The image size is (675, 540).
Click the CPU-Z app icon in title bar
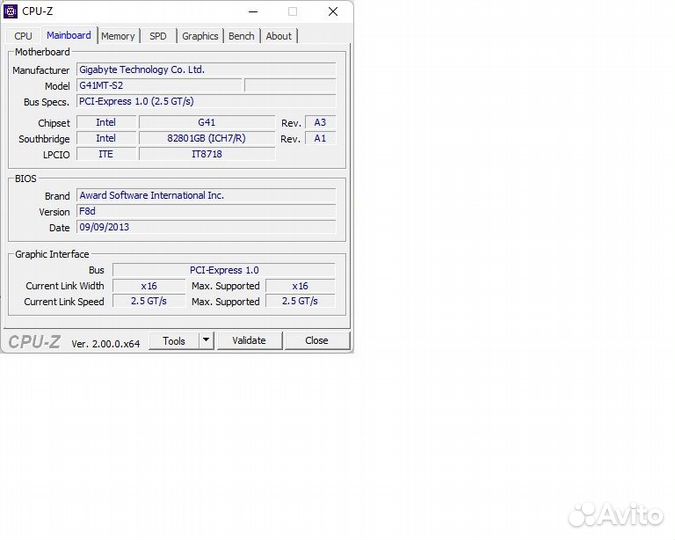(x=10, y=12)
